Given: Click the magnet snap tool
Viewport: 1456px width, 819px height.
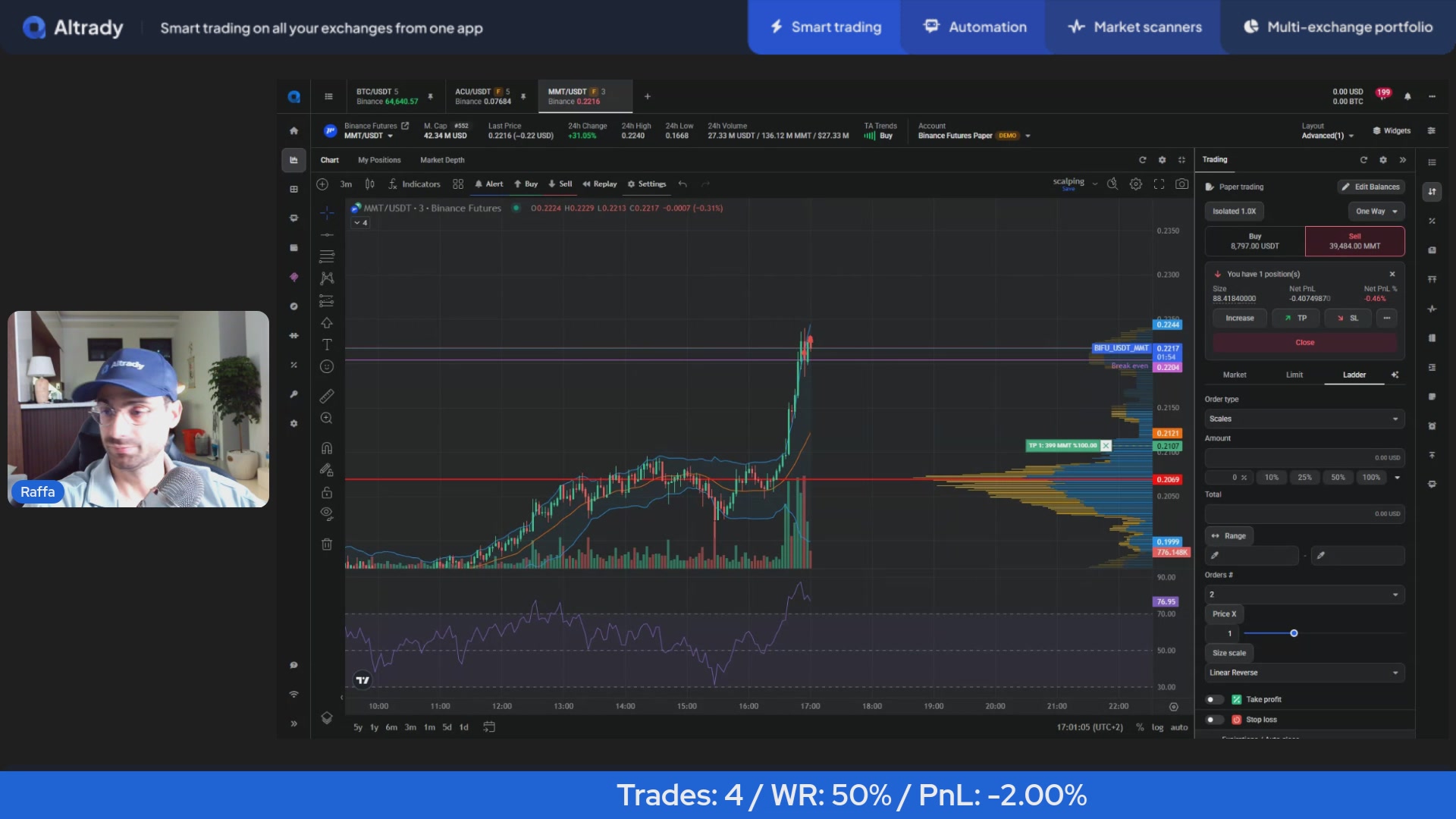Looking at the screenshot, I should [x=327, y=448].
